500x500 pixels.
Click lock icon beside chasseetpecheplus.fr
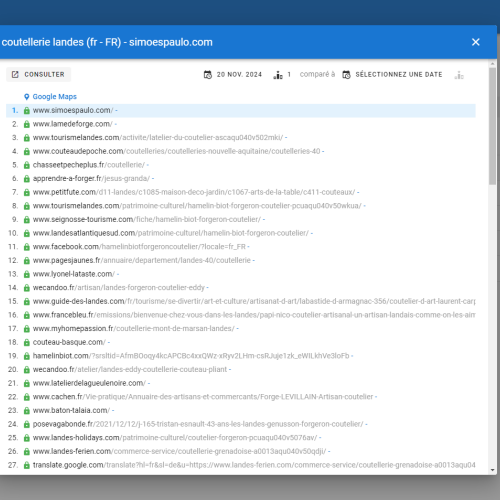tap(27, 165)
